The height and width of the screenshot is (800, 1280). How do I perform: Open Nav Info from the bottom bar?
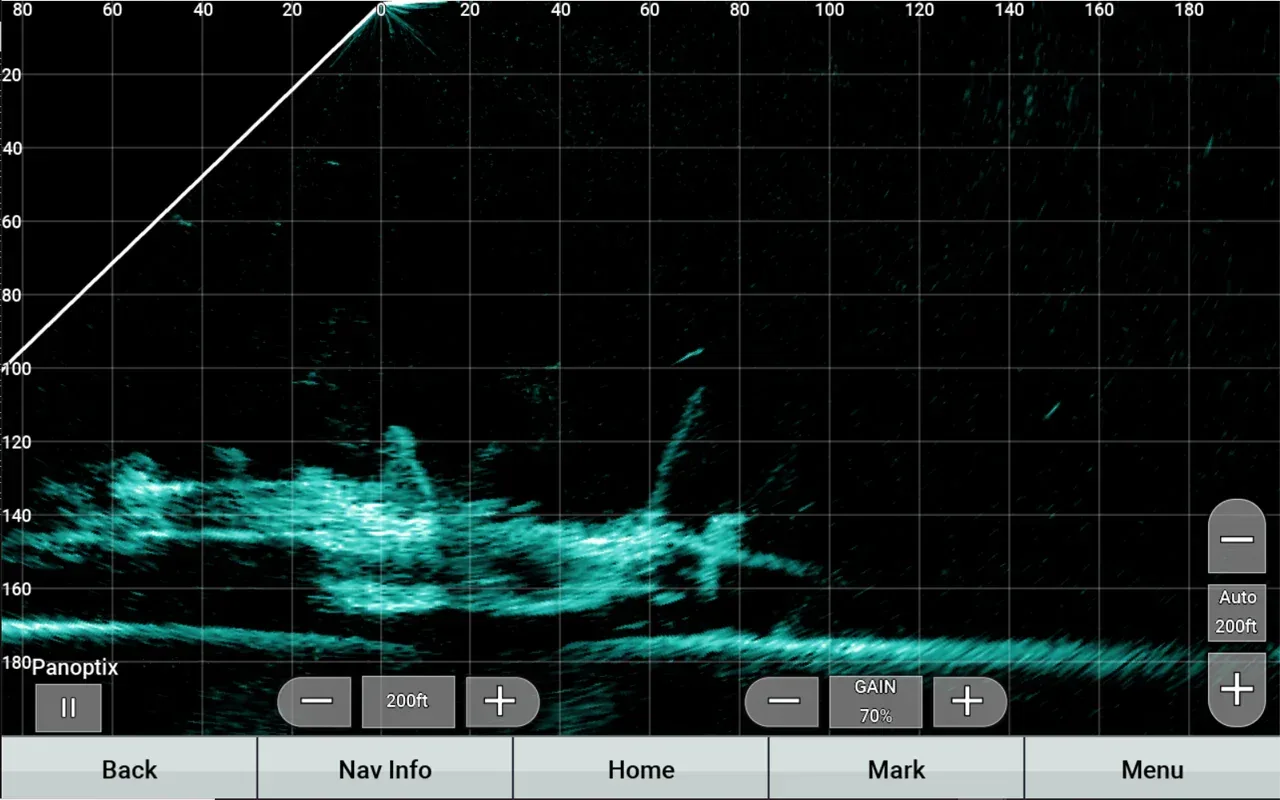tap(385, 769)
